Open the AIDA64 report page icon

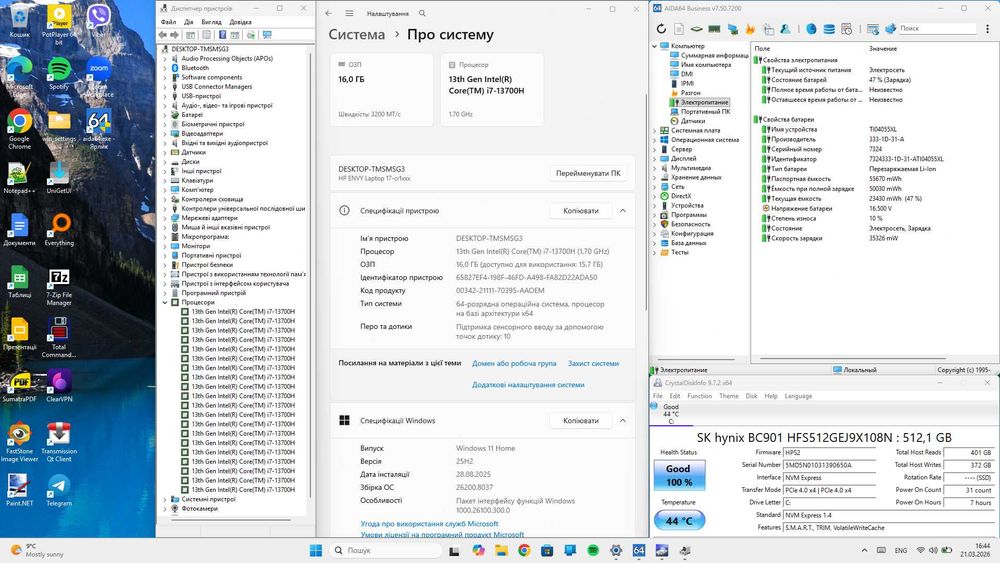[679, 29]
